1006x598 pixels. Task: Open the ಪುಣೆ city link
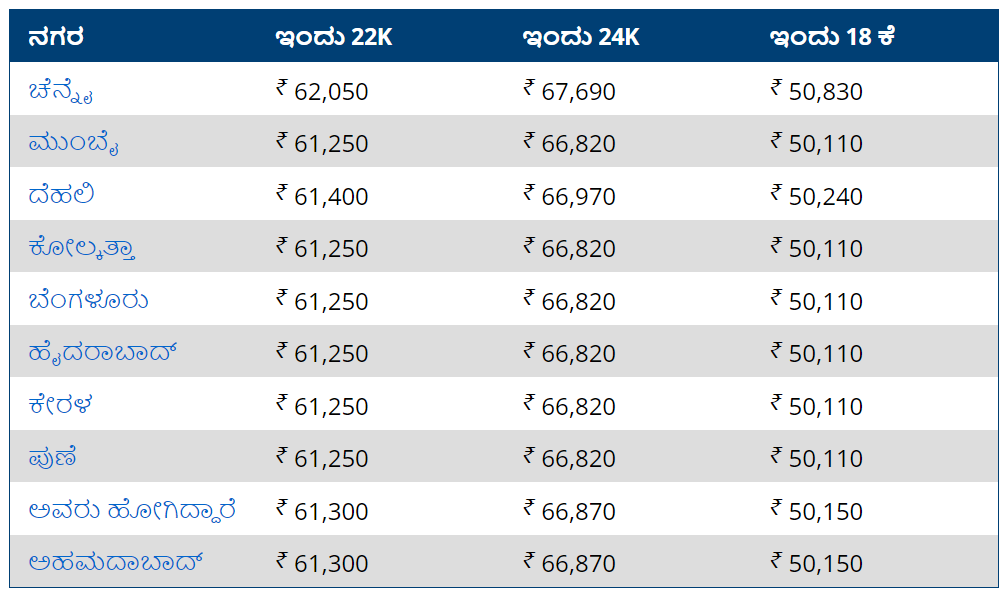(53, 458)
